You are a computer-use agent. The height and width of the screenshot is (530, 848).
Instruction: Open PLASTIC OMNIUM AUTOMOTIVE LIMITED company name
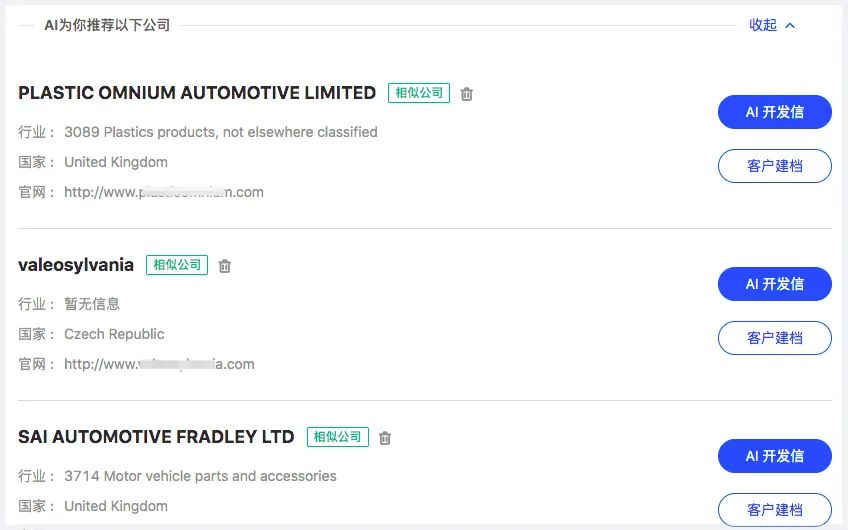197,93
